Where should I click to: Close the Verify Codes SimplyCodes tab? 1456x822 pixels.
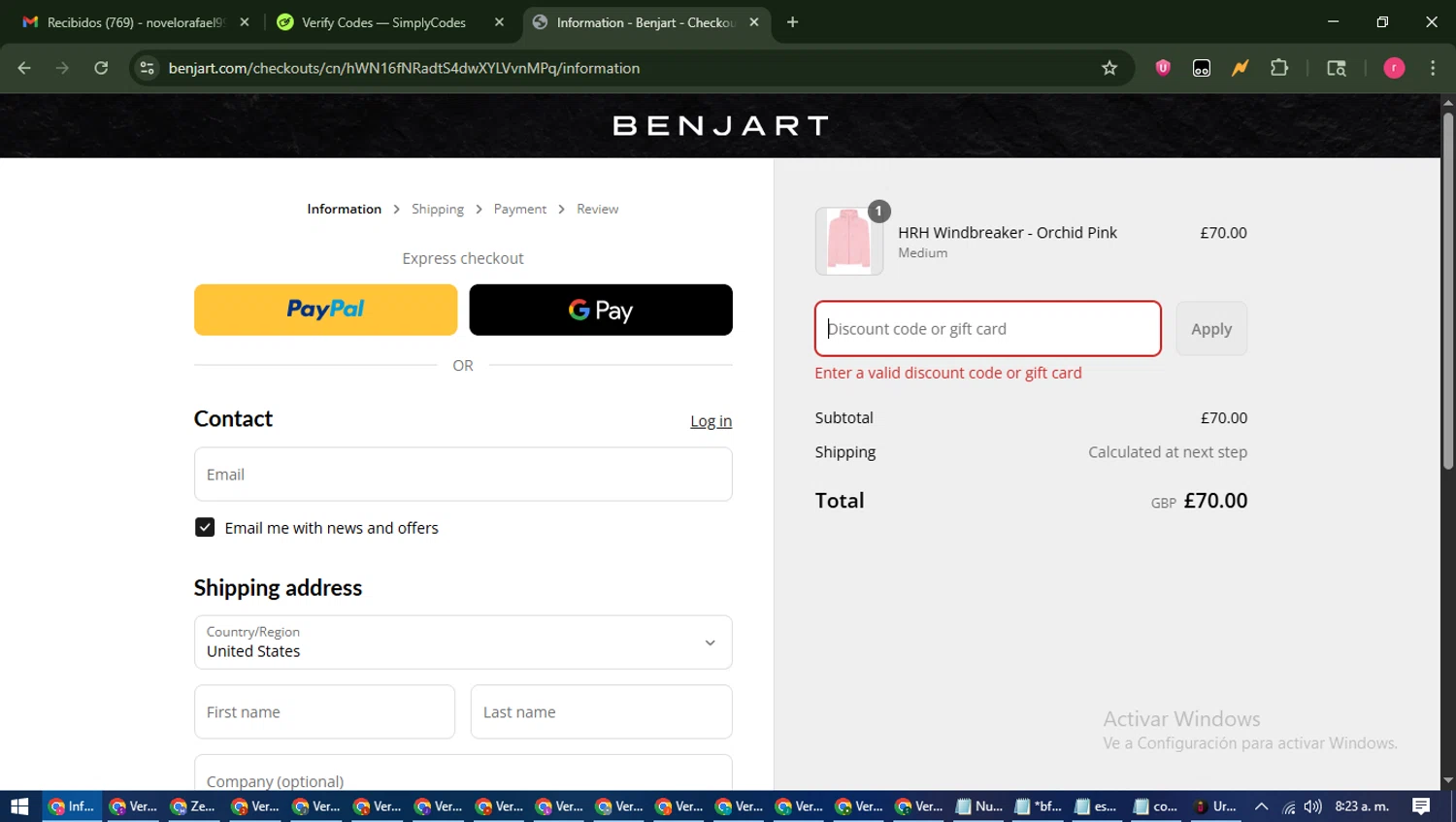pos(499,22)
